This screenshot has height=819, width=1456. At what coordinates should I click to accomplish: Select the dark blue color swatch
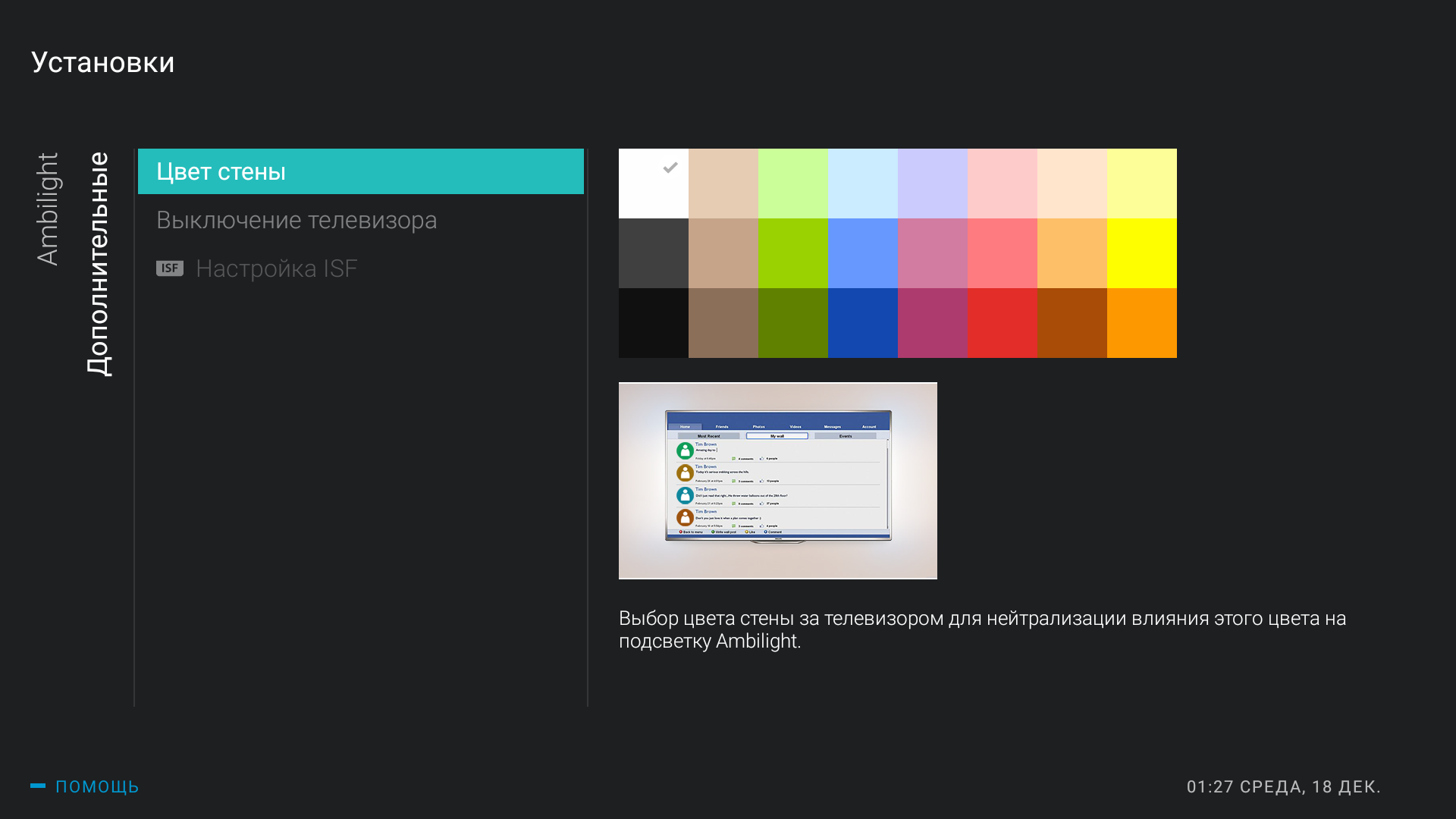[x=862, y=323]
